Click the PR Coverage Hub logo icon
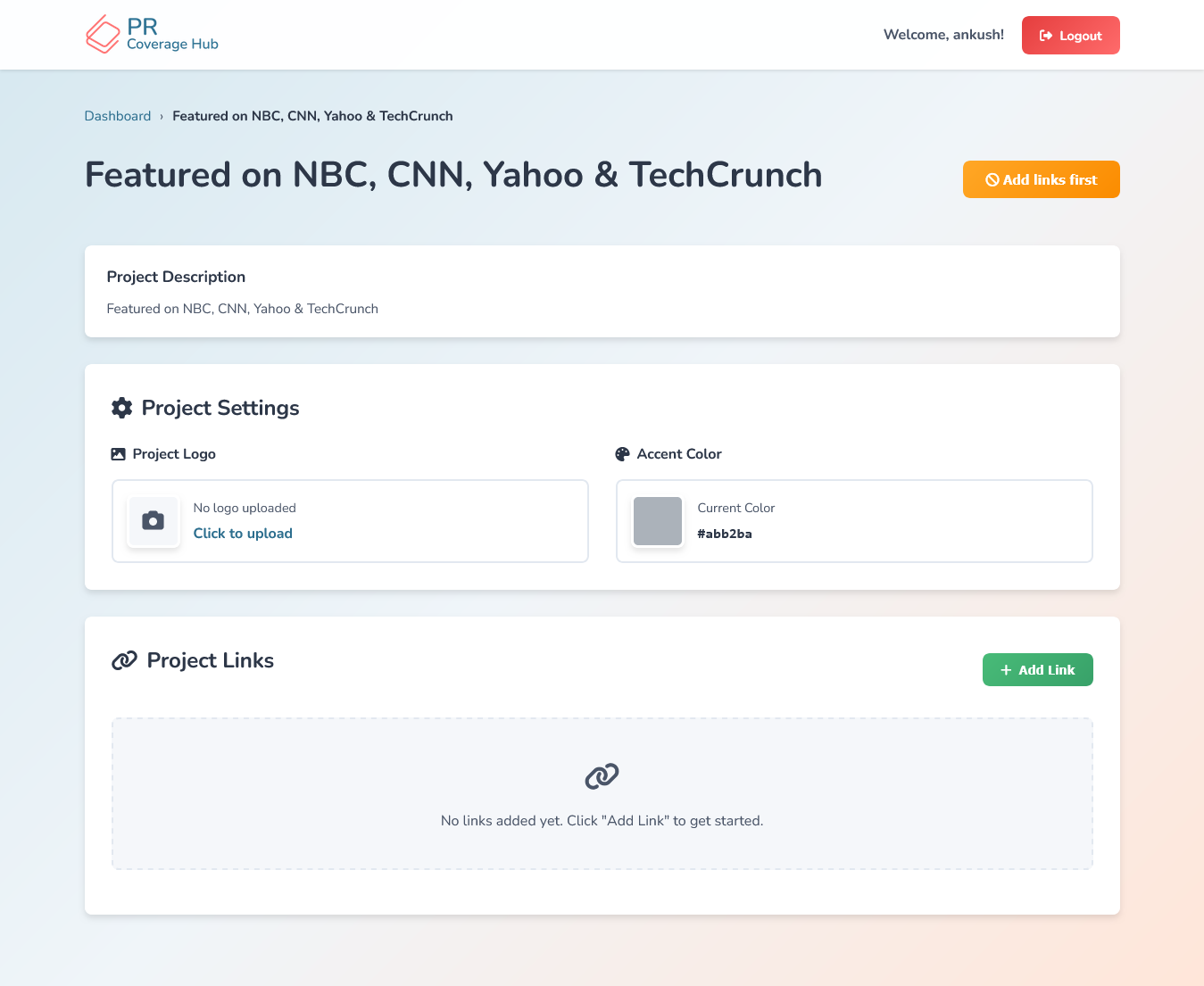1204x986 pixels. click(x=103, y=35)
